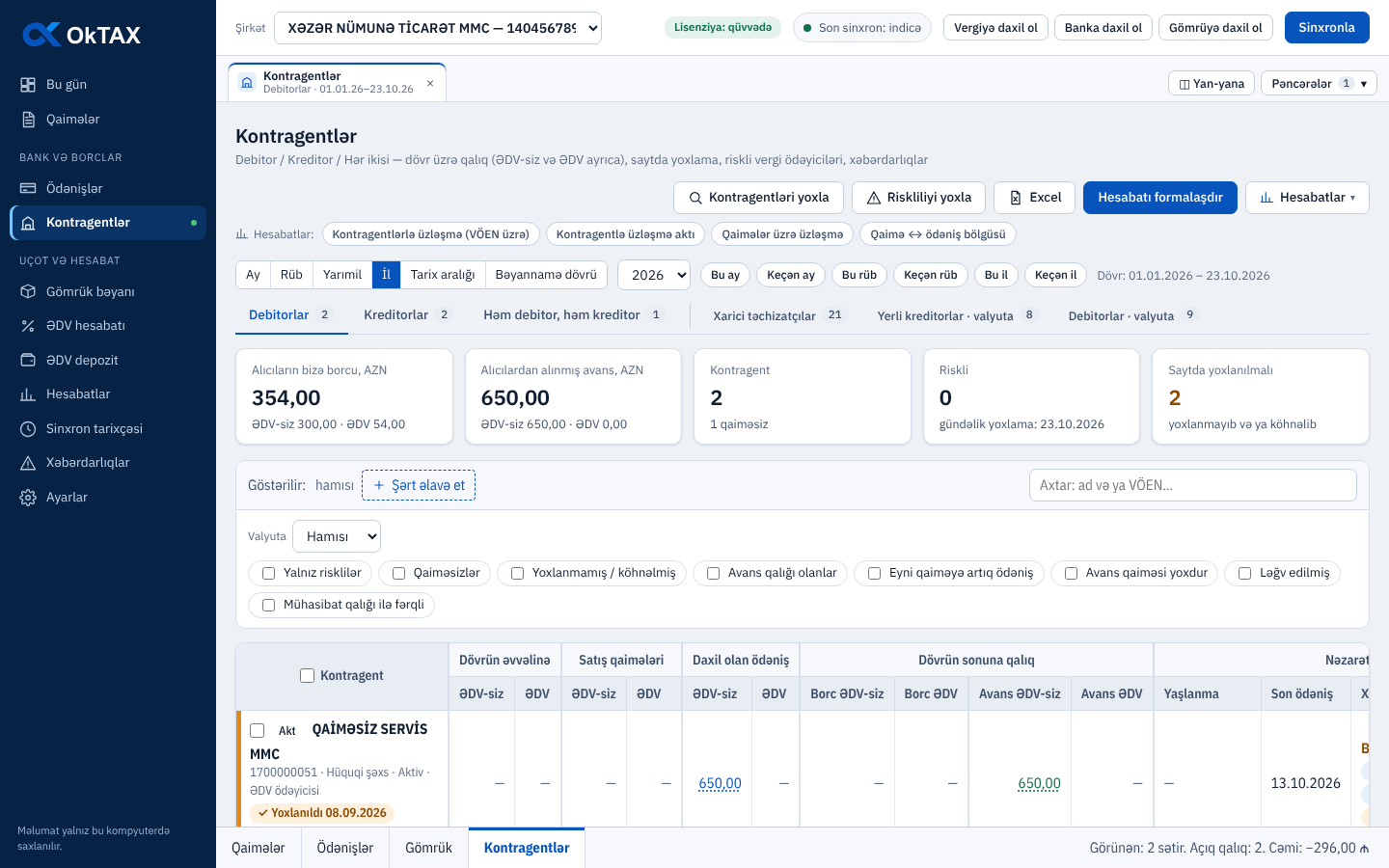Switch to the Kreditorlar tab

click(x=406, y=315)
